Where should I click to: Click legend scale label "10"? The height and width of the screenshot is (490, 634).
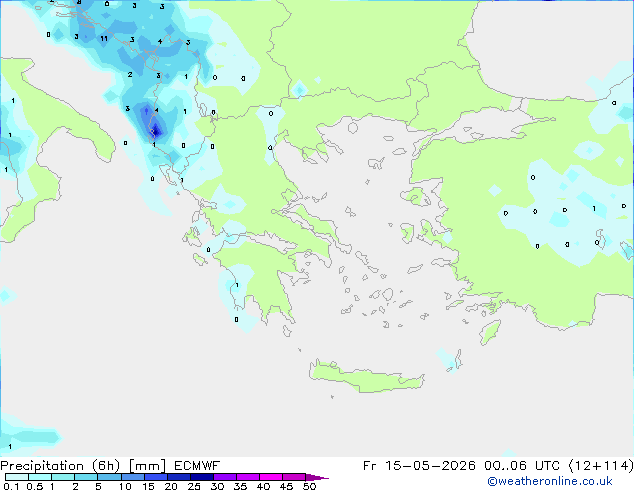tap(125, 486)
